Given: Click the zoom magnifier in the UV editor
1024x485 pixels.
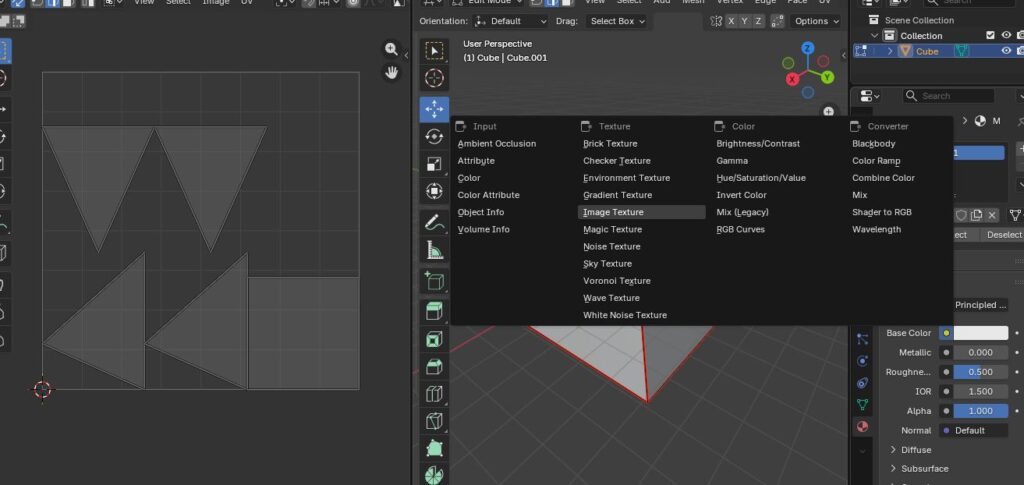Looking at the screenshot, I should tap(392, 49).
